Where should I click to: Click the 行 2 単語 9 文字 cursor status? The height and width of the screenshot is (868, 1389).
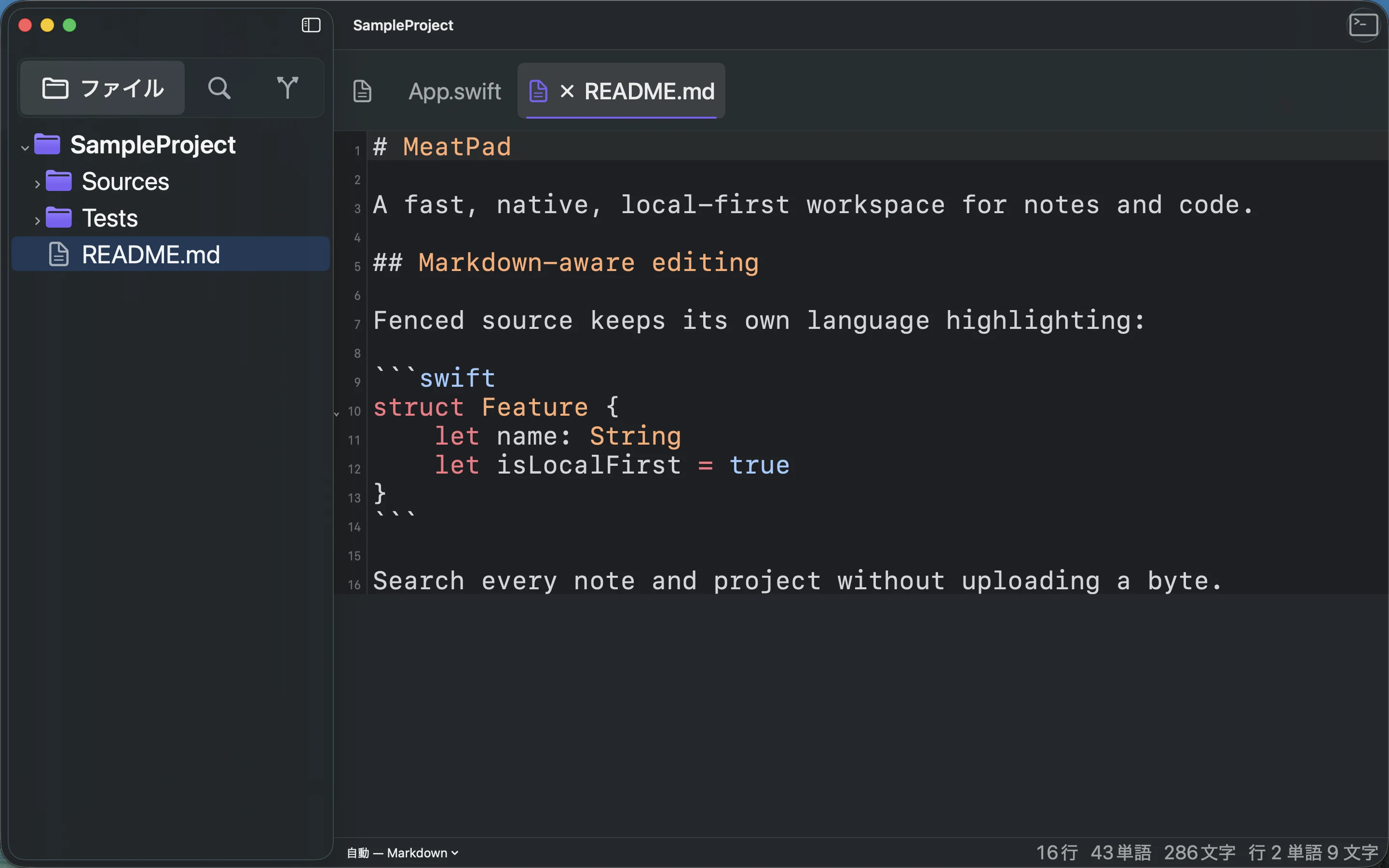pyautogui.click(x=1313, y=853)
